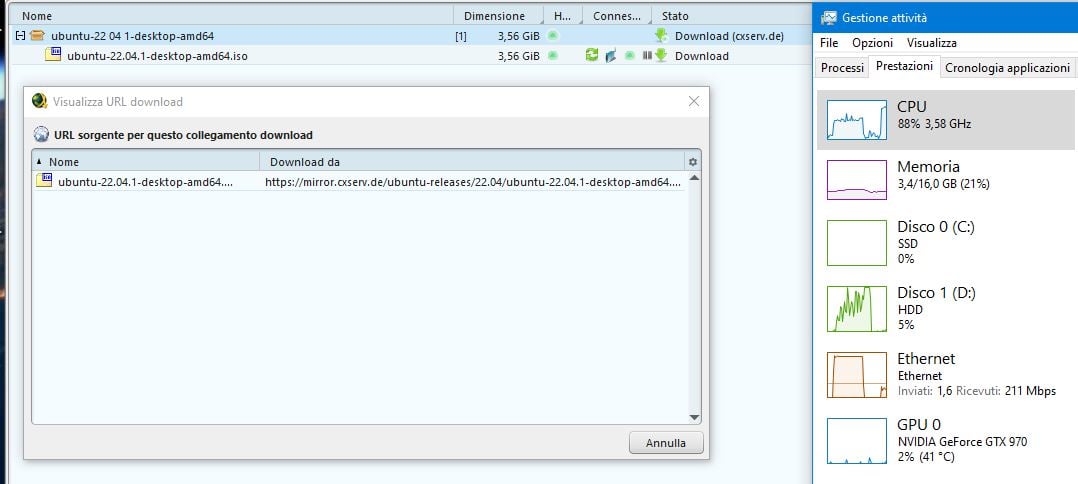Click the package box icon for ubuntu-22 04 1-desktop-amd64

pos(37,36)
